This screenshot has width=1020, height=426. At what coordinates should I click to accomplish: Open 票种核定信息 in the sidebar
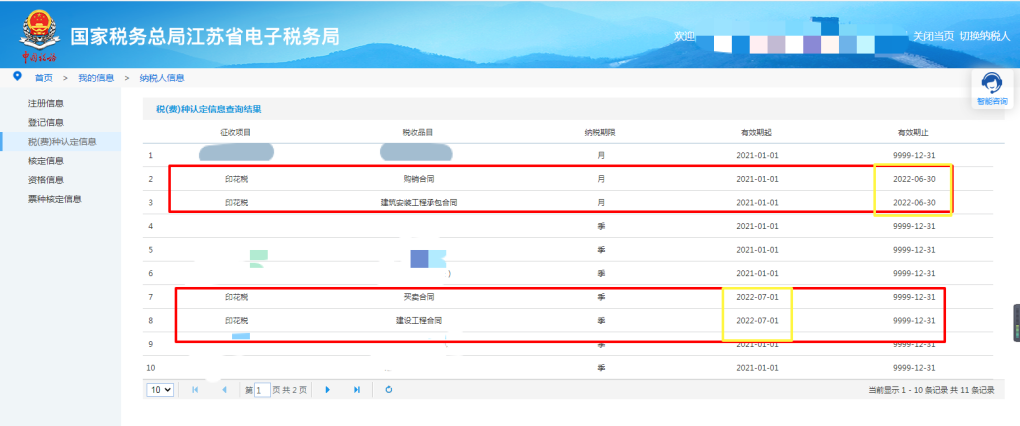[x=55, y=199]
